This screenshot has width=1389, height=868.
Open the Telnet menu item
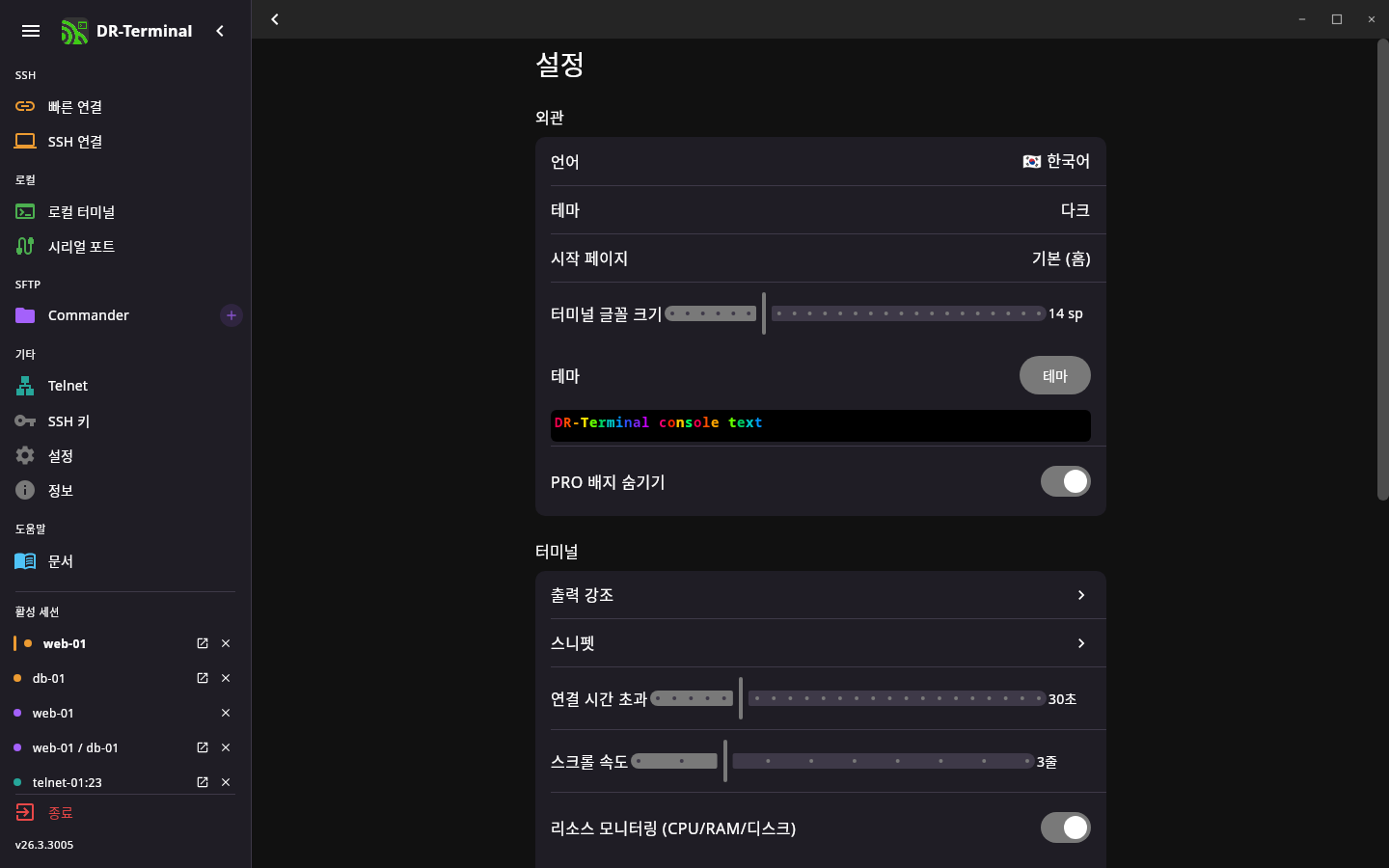pos(125,386)
